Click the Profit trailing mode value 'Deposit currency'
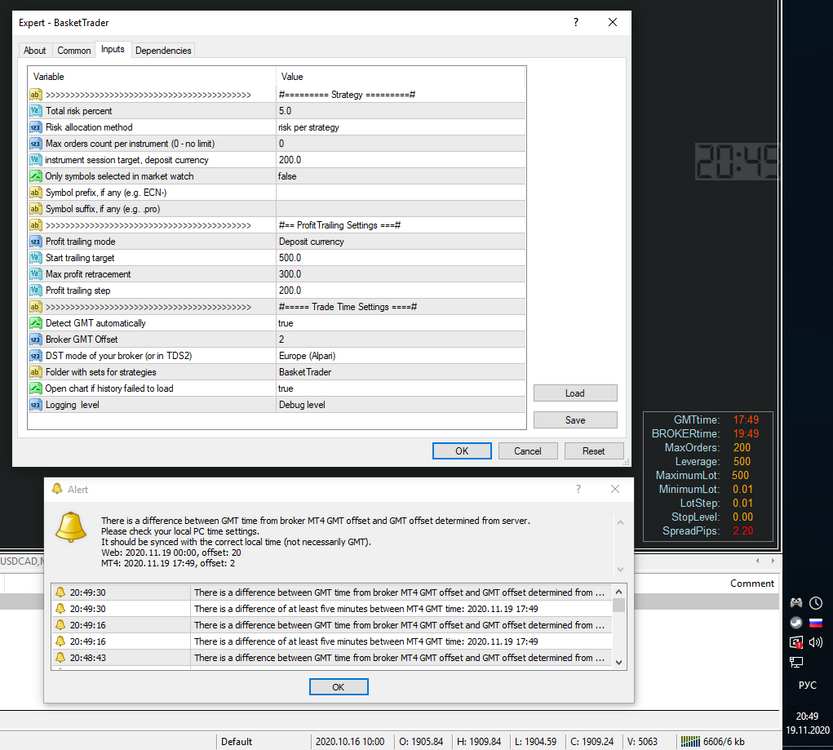The width and height of the screenshot is (833, 750). tap(311, 242)
